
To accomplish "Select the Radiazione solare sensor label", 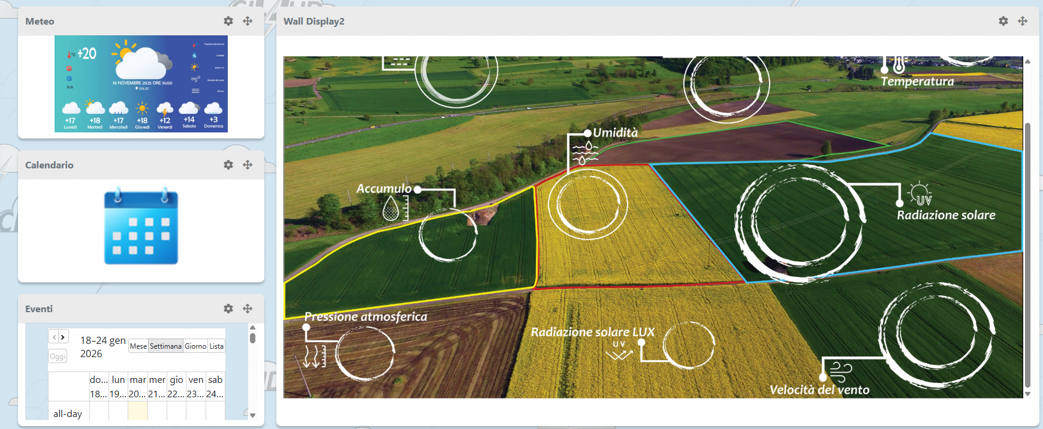I will click(945, 215).
